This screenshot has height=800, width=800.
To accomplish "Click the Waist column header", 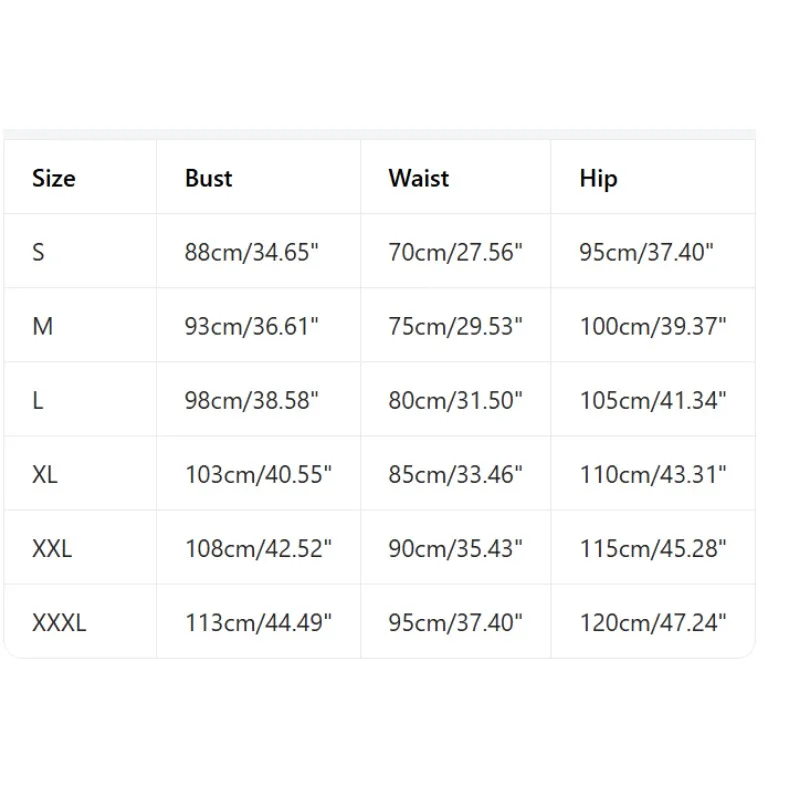I will click(419, 179).
